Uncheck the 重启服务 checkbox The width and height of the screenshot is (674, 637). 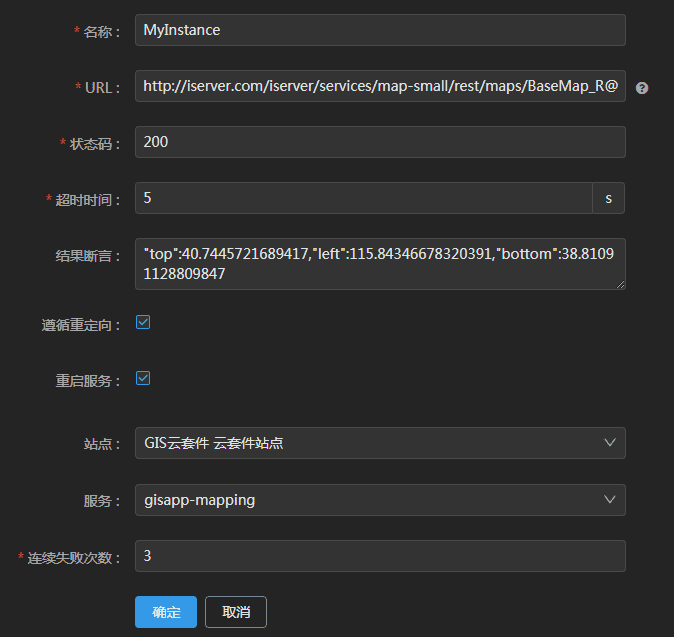[x=143, y=379]
